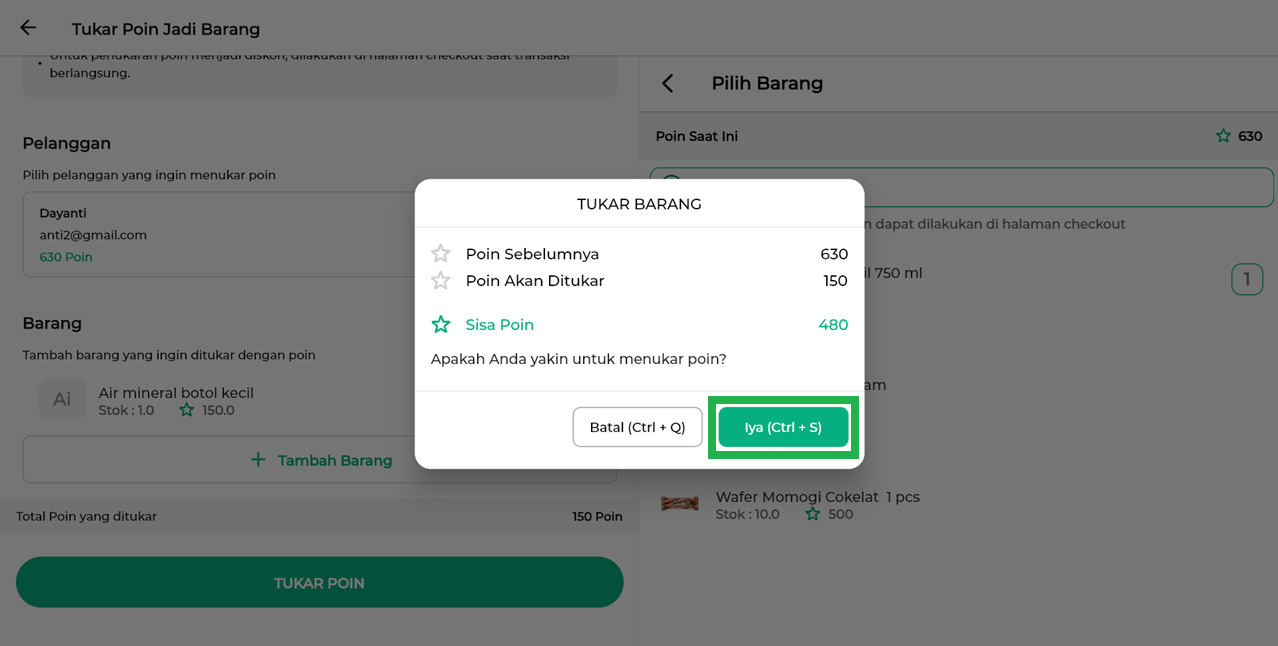Click the green star beside Sisa Poin
The image size is (1278, 646).
pyautogui.click(x=441, y=325)
